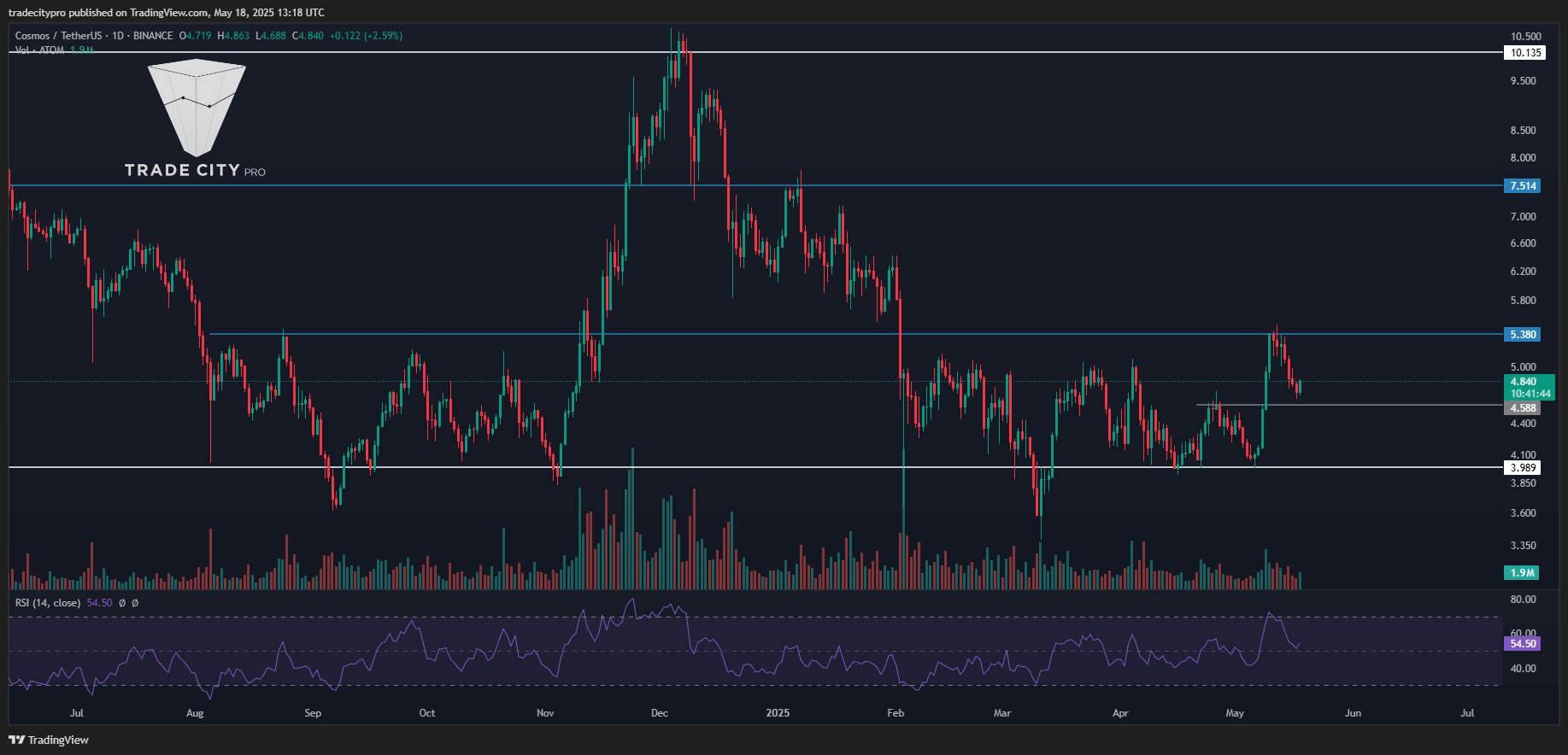The height and width of the screenshot is (755, 1568).
Task: Click the open value O4.719
Action: (x=195, y=36)
